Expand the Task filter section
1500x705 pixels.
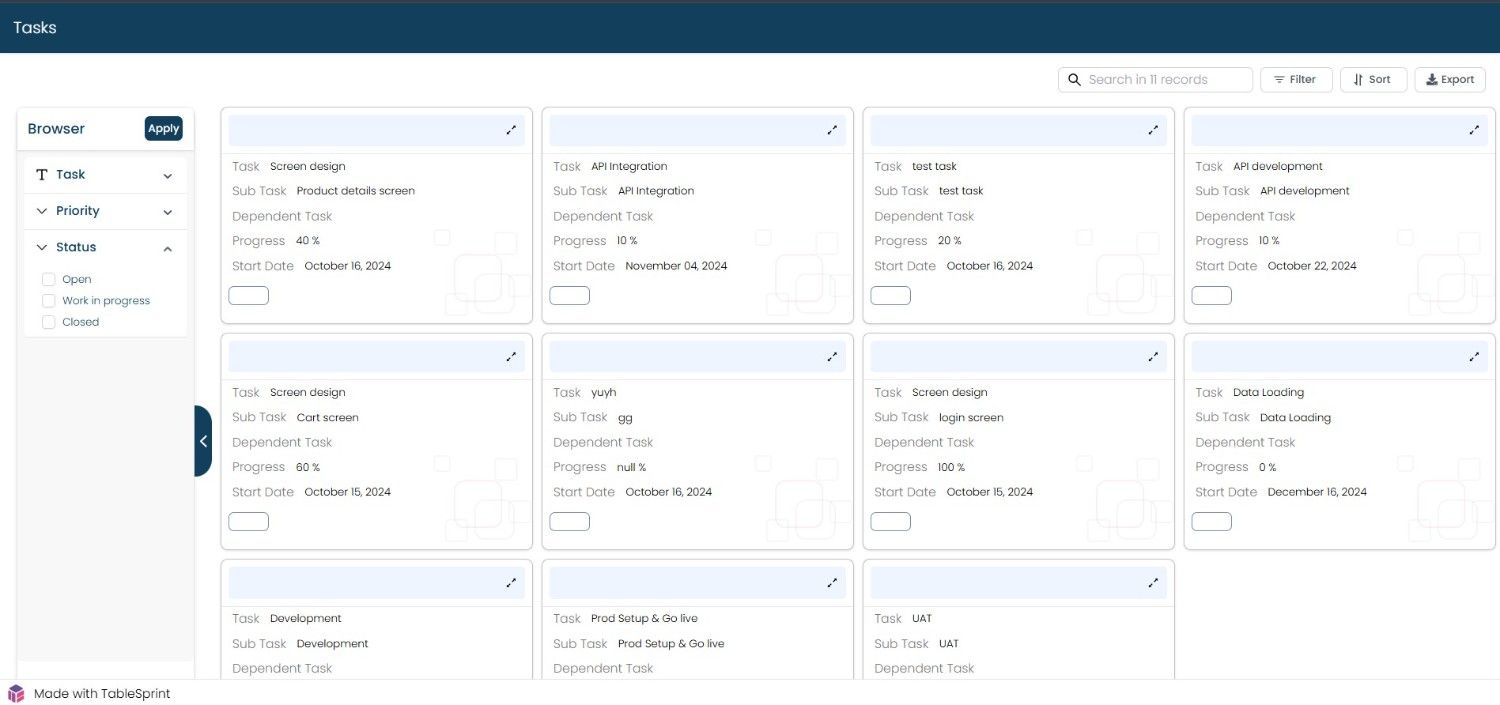[105, 175]
